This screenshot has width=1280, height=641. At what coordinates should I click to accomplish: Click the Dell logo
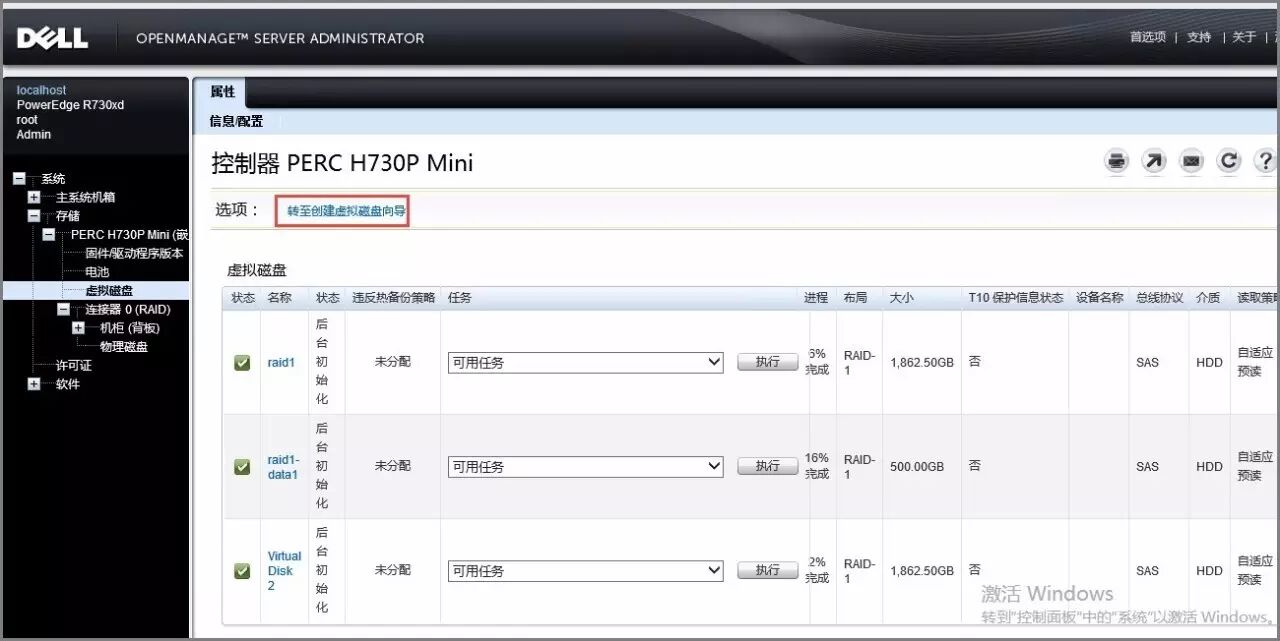click(x=53, y=38)
